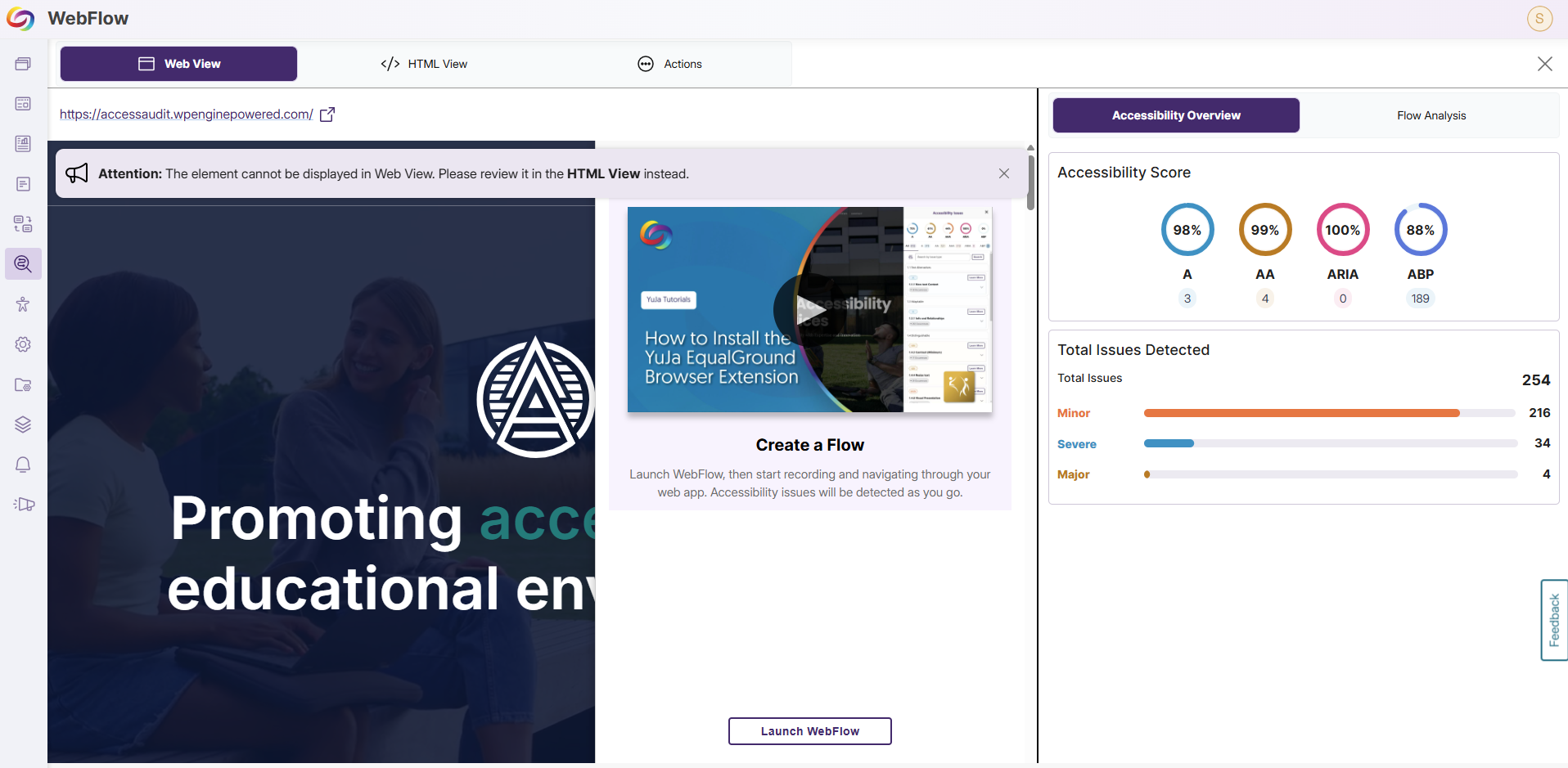Image resolution: width=1568 pixels, height=768 pixels.
Task: Click the A issue count badge 3
Action: click(1187, 299)
